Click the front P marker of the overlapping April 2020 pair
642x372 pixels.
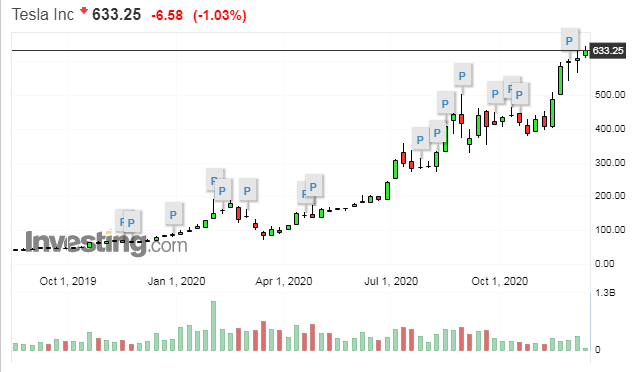(313, 186)
